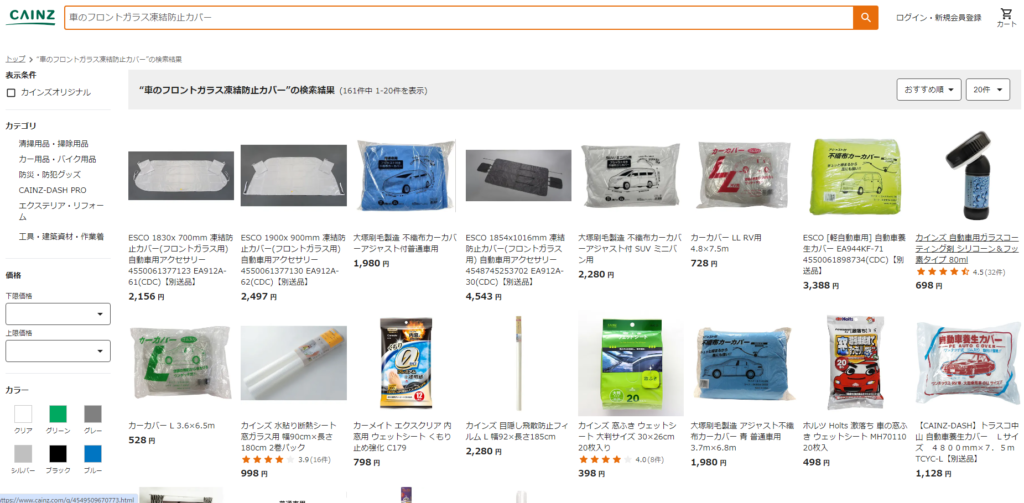Go to home via CAINZ logo
This screenshot has height=503, width=1024.
[x=31, y=16]
